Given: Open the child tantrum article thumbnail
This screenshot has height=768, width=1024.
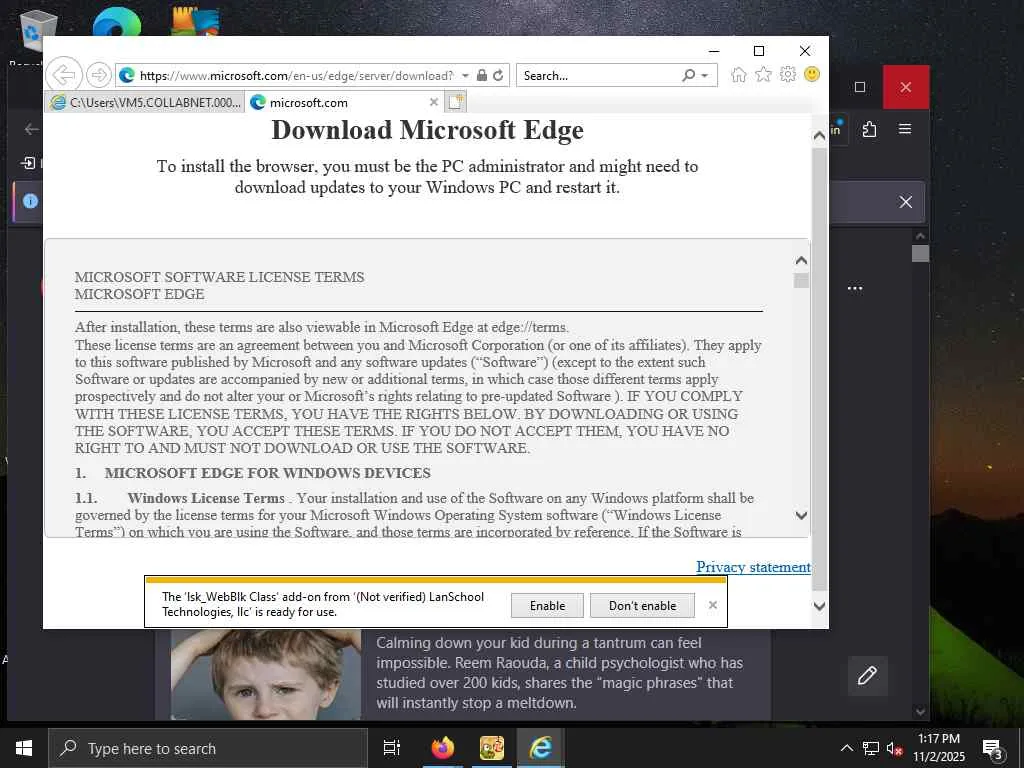Looking at the screenshot, I should pos(266,674).
